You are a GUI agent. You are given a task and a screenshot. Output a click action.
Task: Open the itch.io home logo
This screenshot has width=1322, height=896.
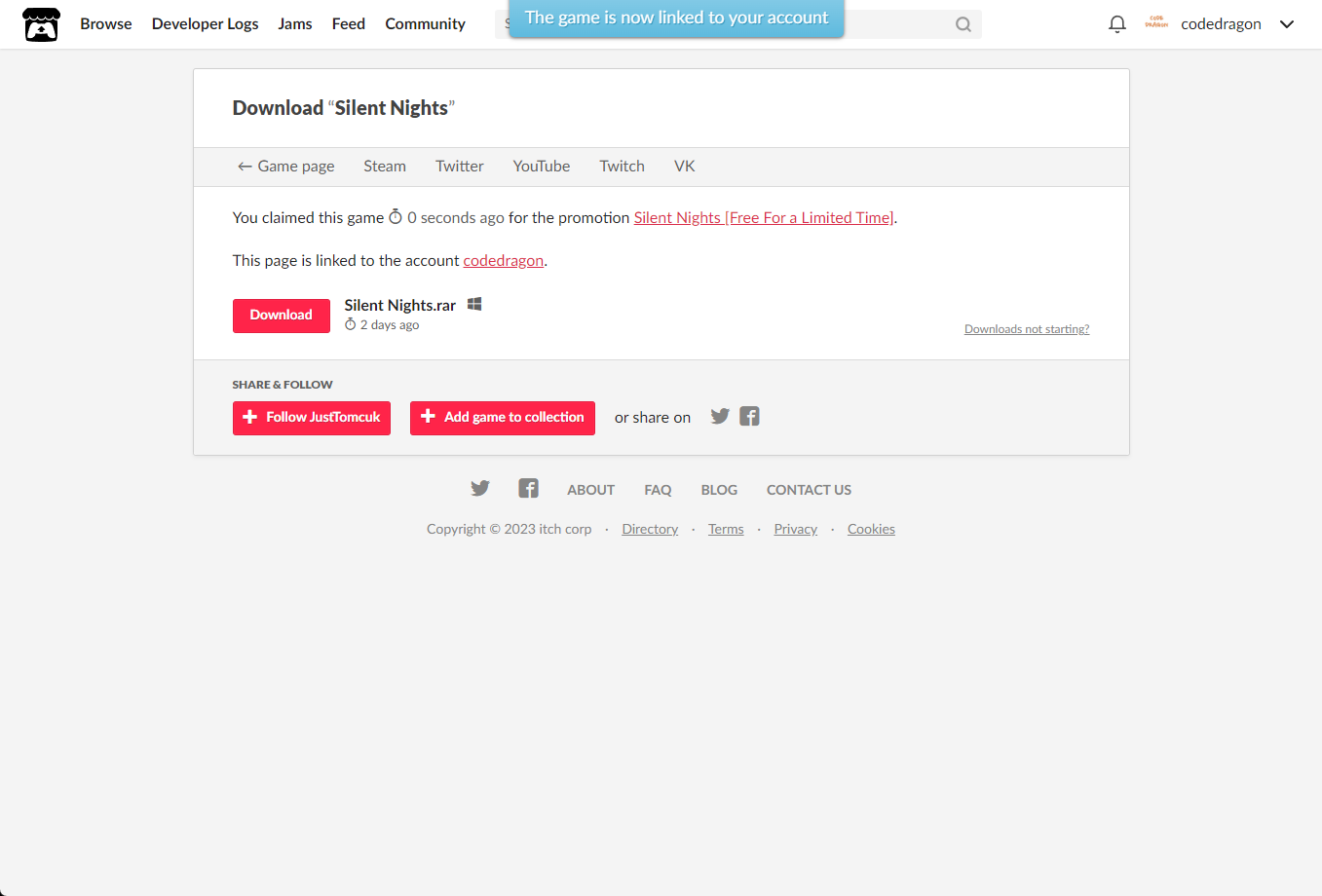point(41,24)
